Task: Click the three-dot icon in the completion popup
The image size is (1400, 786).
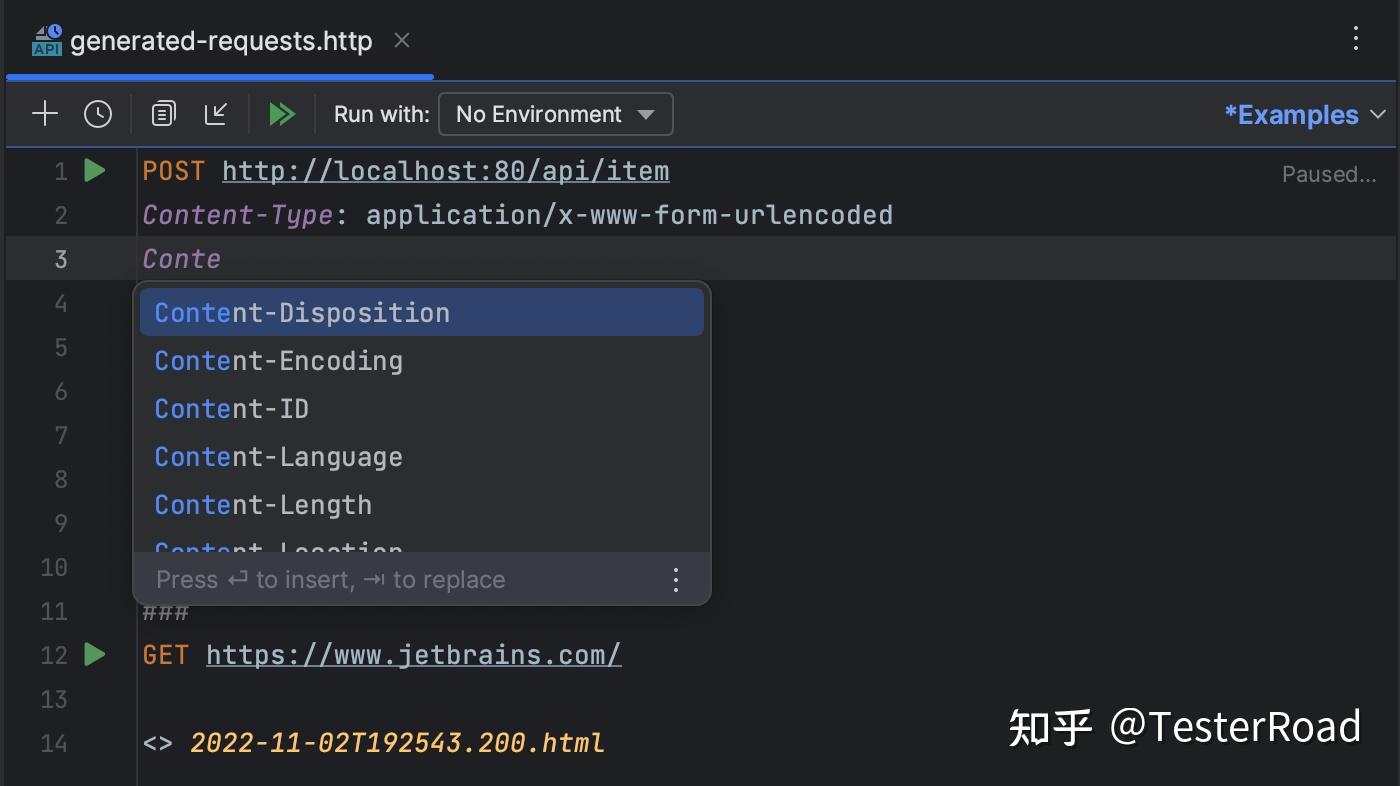Action: tap(675, 579)
